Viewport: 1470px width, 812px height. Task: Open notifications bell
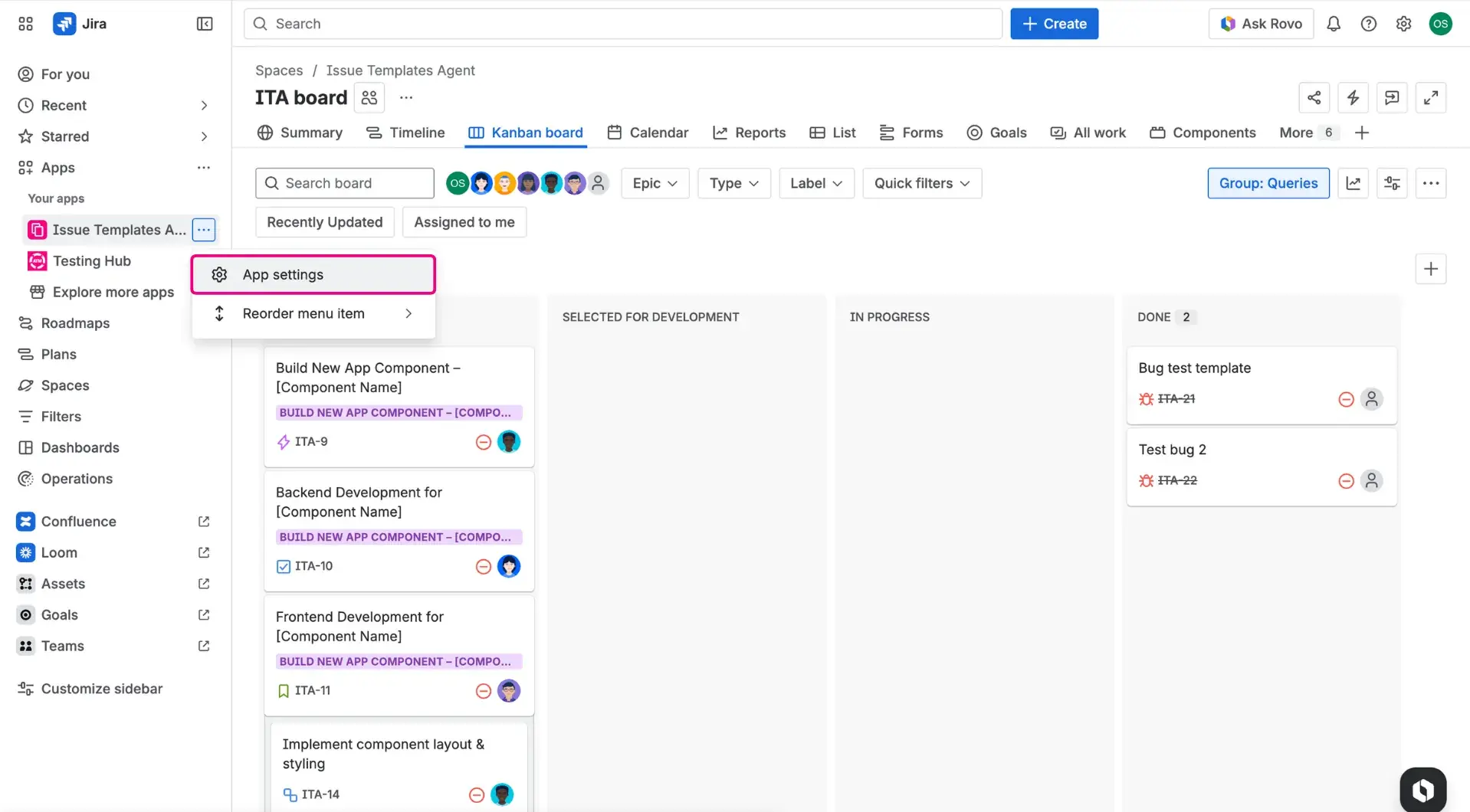(1334, 24)
